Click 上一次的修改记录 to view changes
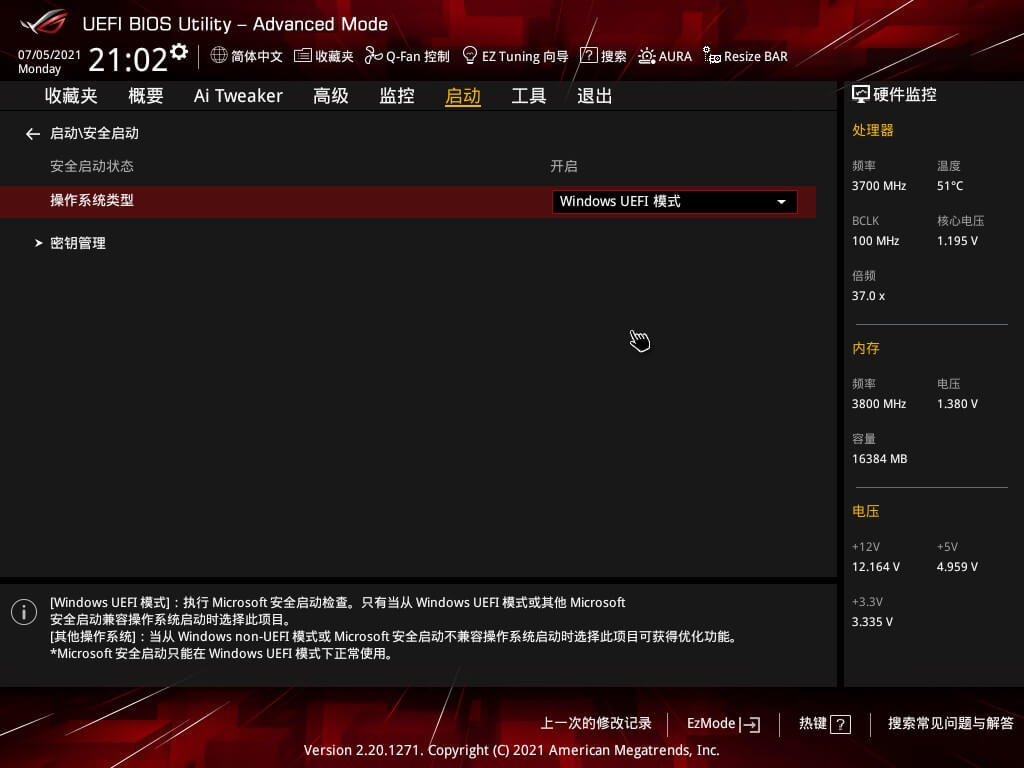Screen dimensions: 1024x768 tap(596, 723)
